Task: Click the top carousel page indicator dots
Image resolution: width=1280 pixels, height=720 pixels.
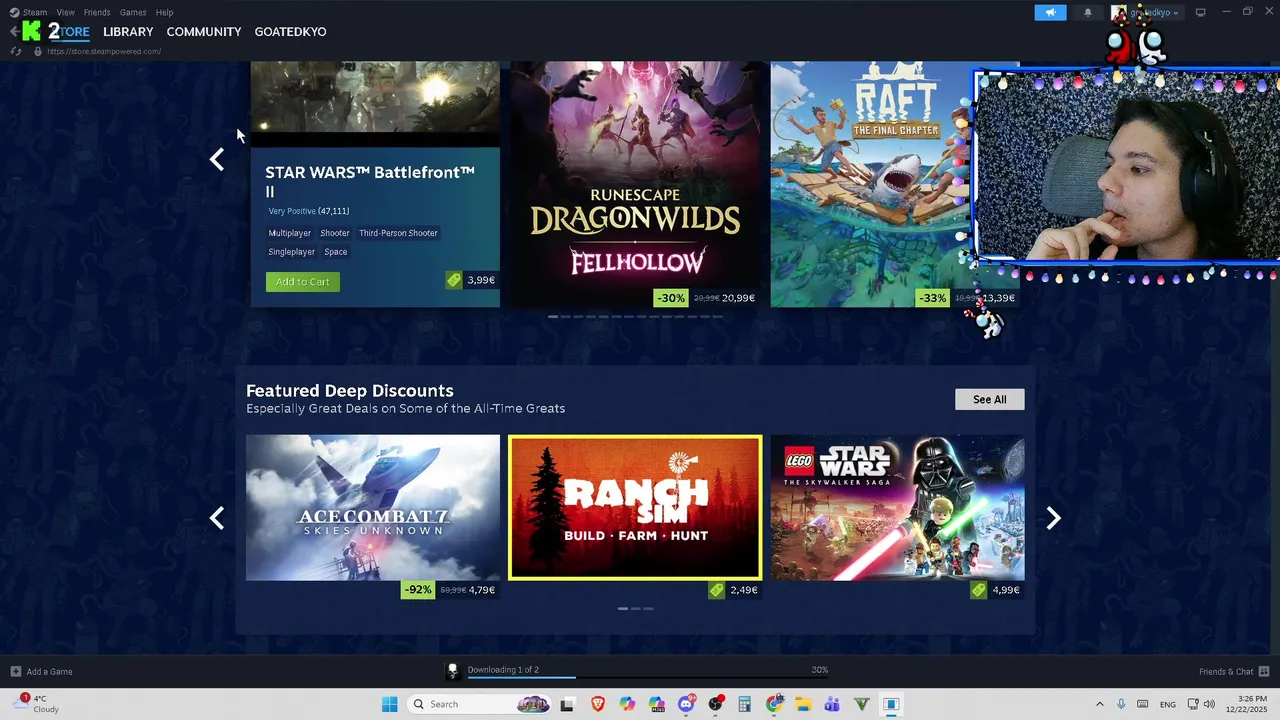Action: tap(635, 316)
